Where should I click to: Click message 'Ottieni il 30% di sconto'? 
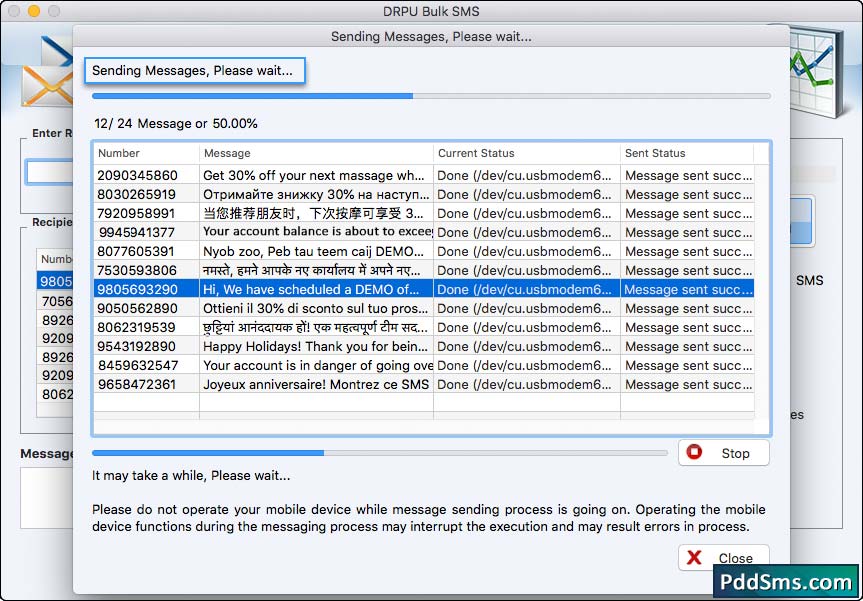point(316,308)
